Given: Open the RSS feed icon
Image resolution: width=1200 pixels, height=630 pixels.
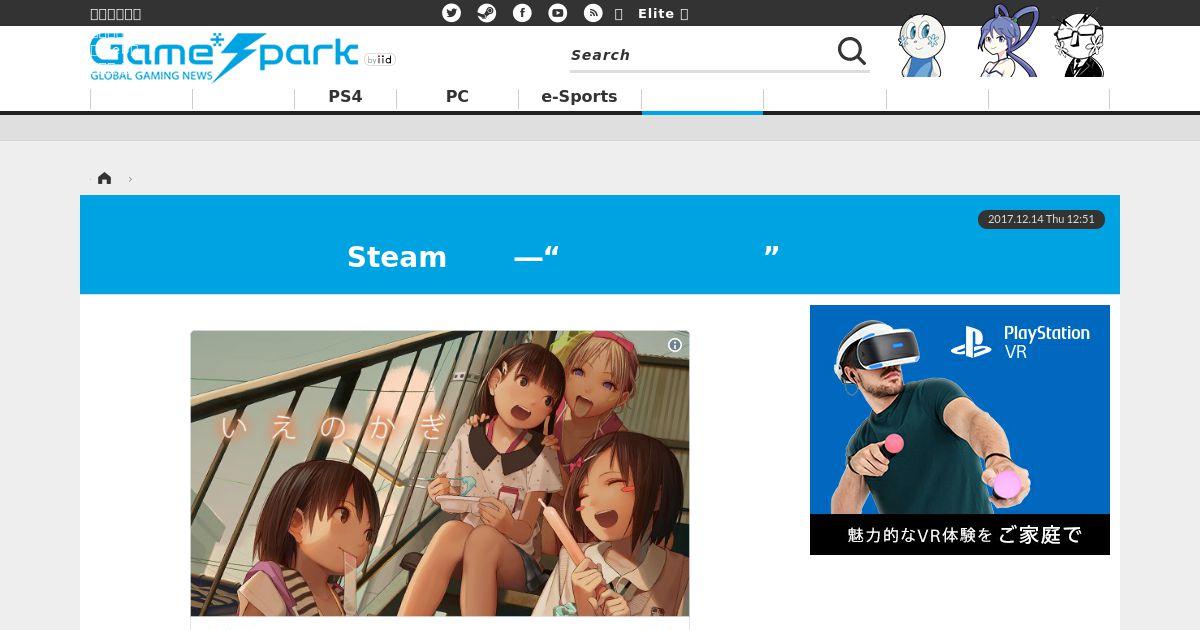Looking at the screenshot, I should coord(593,13).
